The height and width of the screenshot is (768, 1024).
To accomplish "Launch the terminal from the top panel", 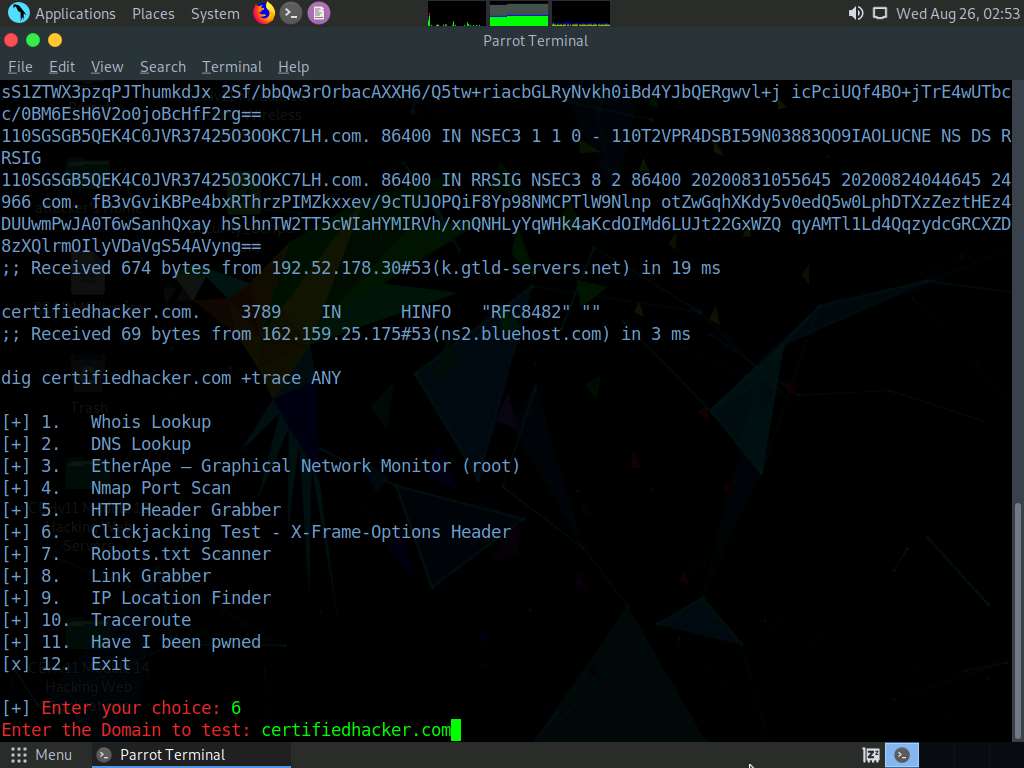I will click(291, 13).
